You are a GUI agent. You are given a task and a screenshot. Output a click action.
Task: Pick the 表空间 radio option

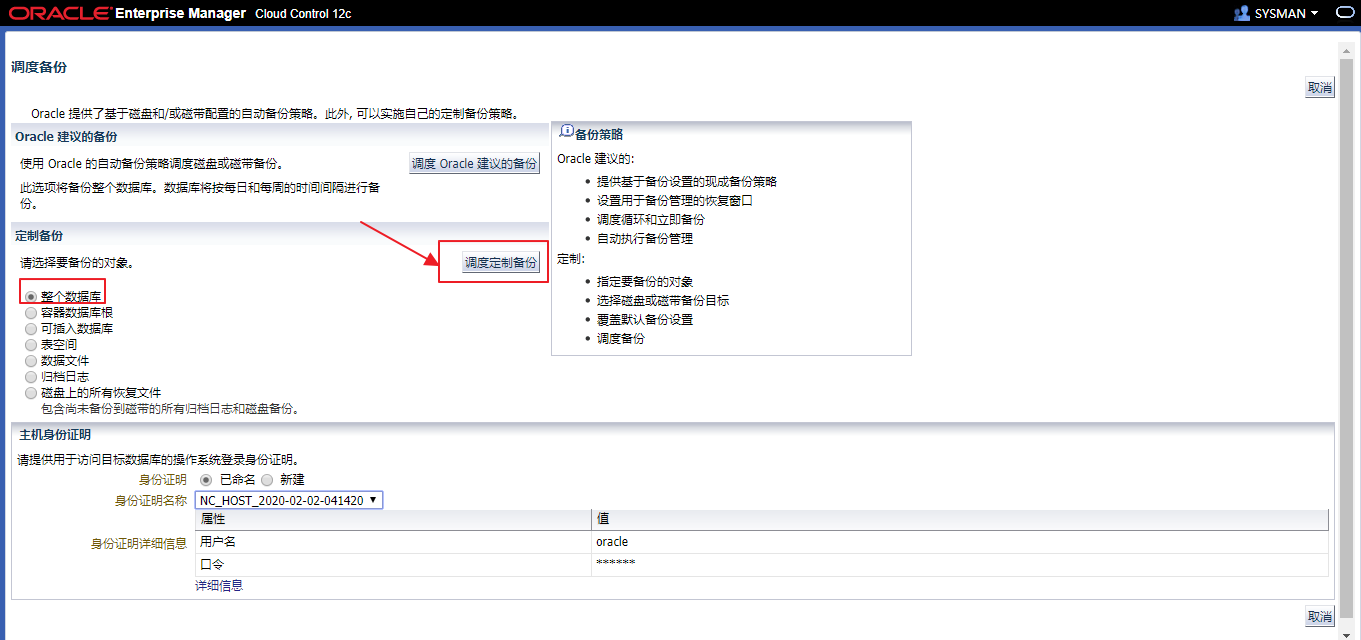point(31,345)
